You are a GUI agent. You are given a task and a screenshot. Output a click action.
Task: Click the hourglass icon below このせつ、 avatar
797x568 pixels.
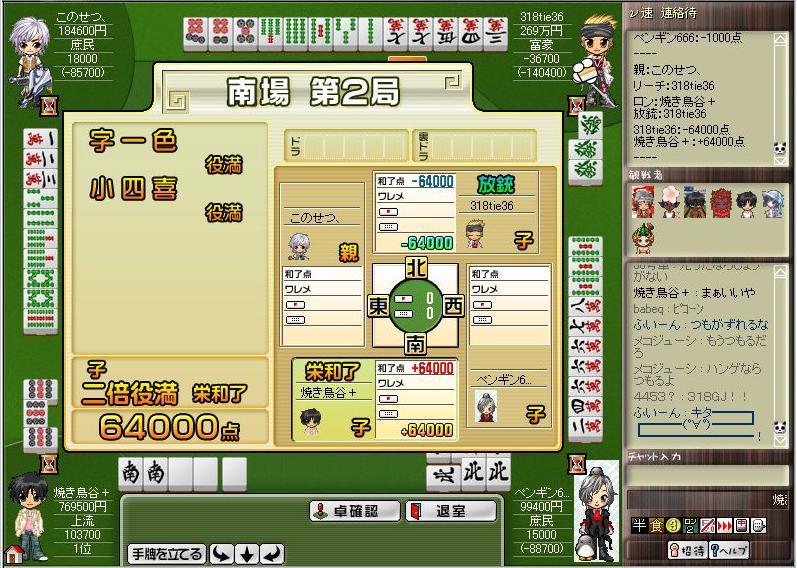(x=50, y=106)
